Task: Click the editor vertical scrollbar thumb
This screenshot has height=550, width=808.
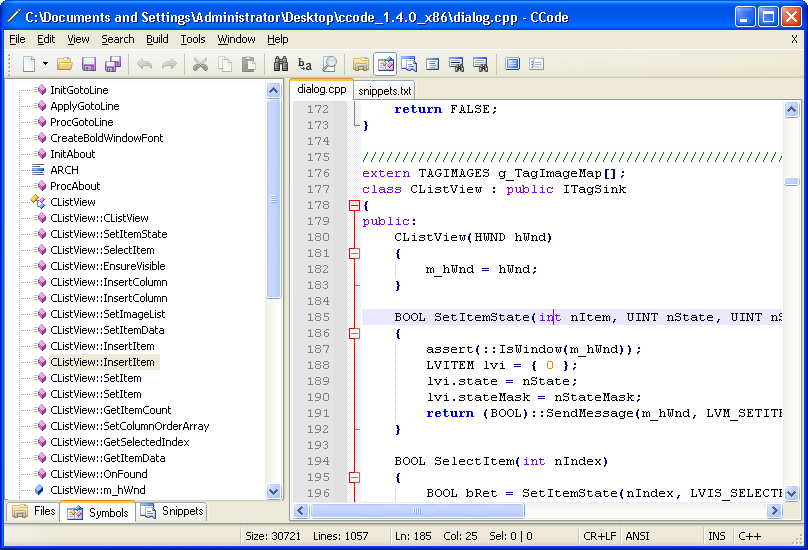Action: [x=792, y=181]
